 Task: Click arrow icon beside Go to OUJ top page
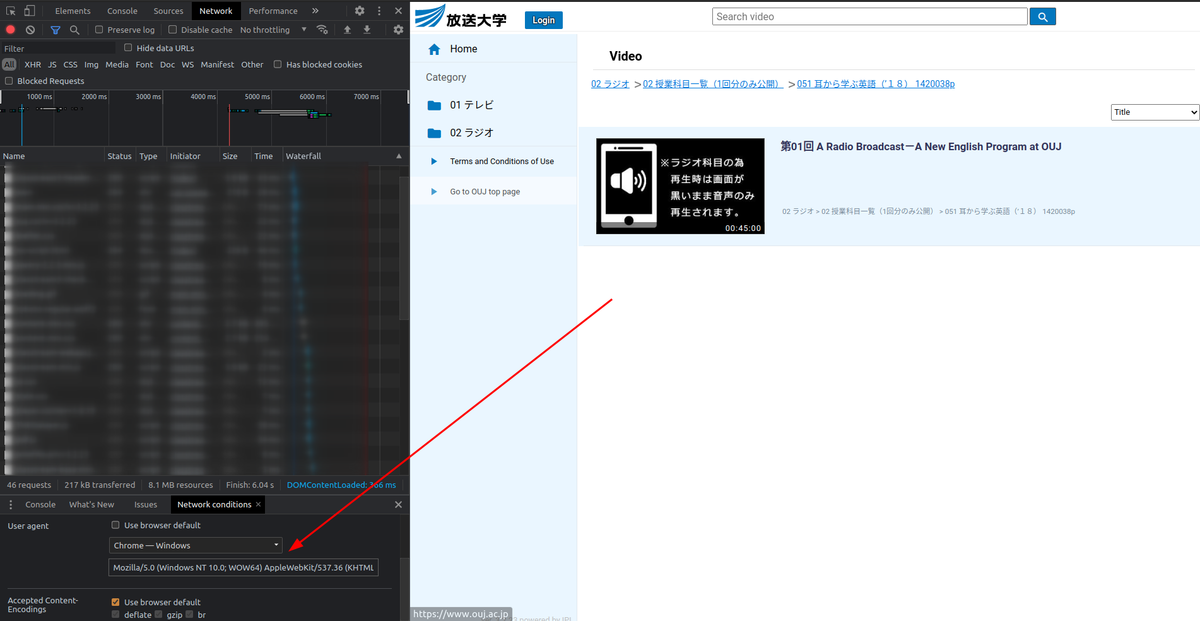pos(434,191)
